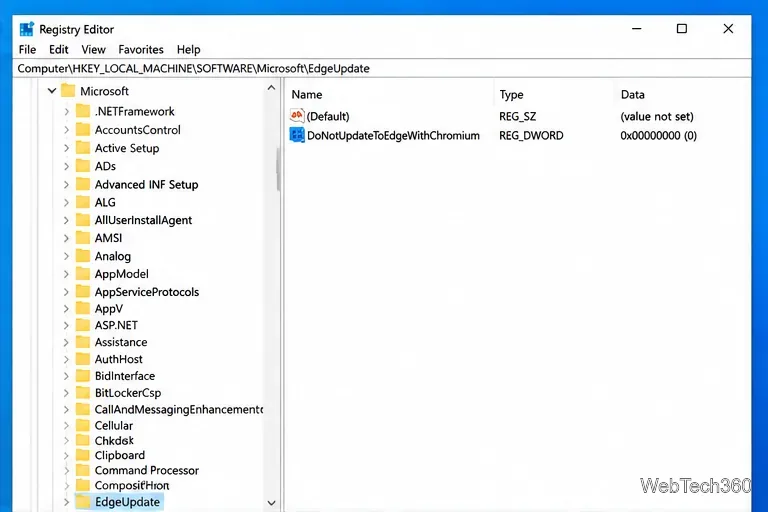
Task: Click the AllUserInstallAgent folder icon
Action: 83,220
